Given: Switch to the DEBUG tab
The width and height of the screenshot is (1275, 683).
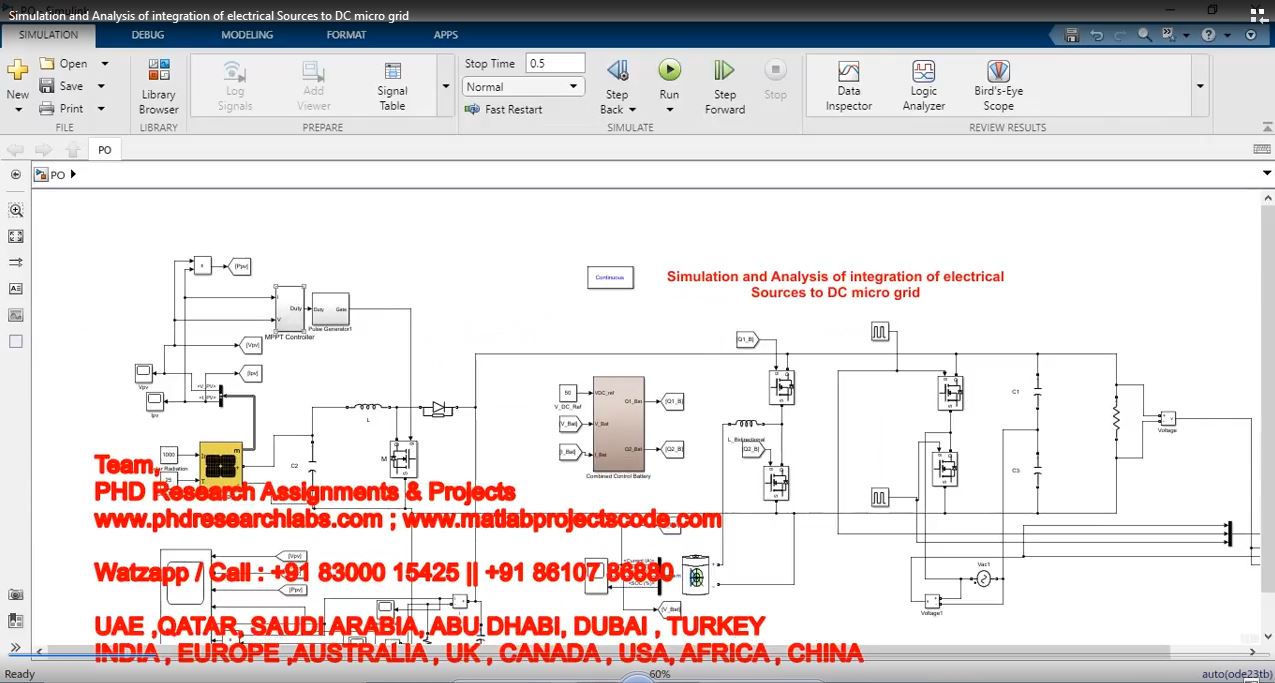Looking at the screenshot, I should pos(148,35).
